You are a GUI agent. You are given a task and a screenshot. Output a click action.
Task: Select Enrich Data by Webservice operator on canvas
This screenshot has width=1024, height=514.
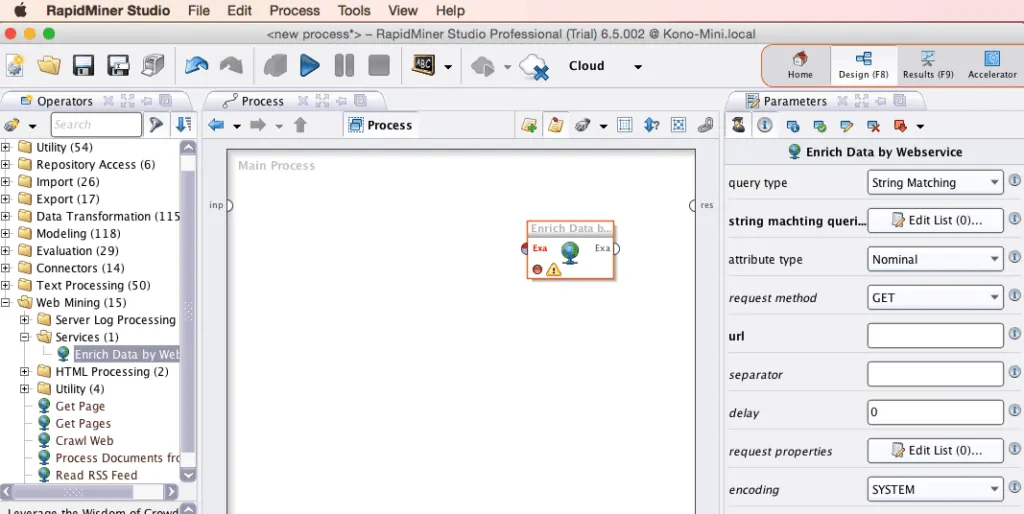coord(570,251)
